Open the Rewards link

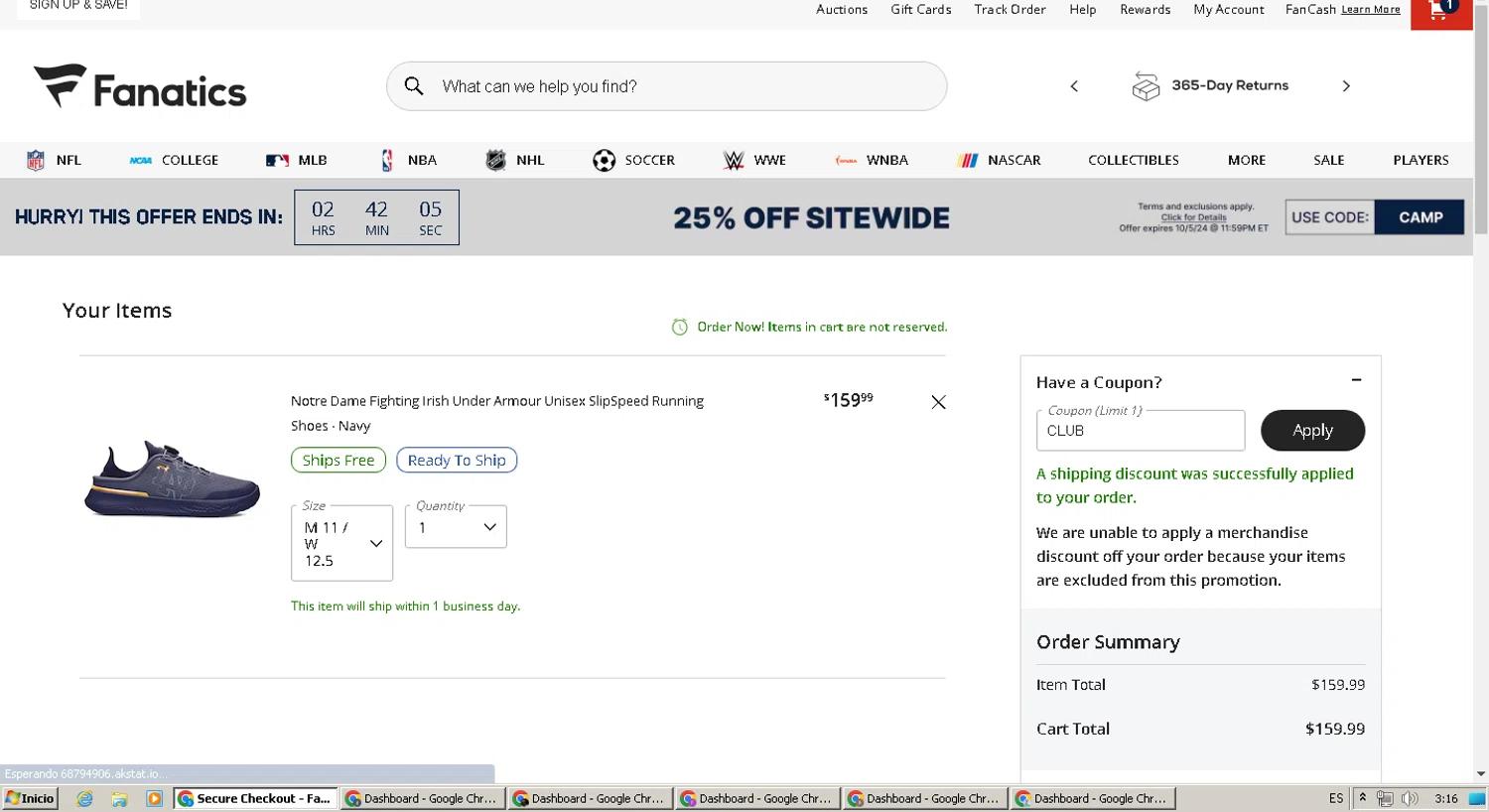(x=1146, y=9)
